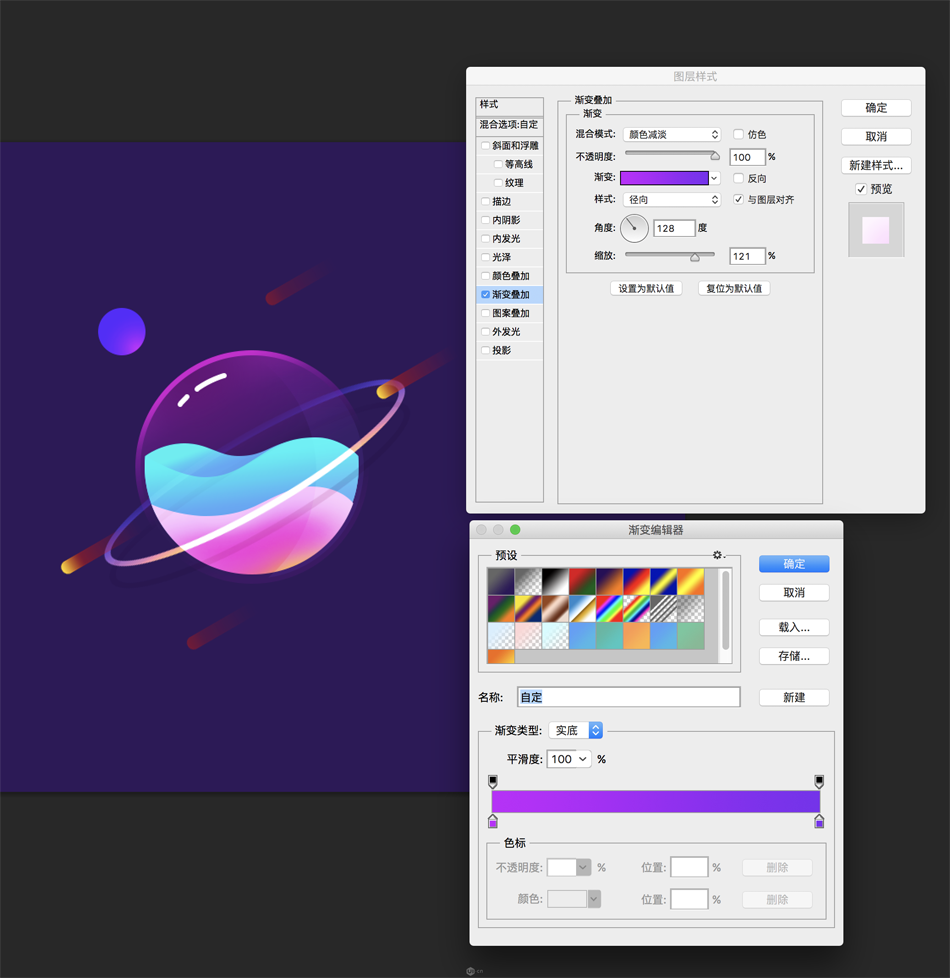
Task: Select right opacity stop above gradient bar
Action: [x=819, y=782]
